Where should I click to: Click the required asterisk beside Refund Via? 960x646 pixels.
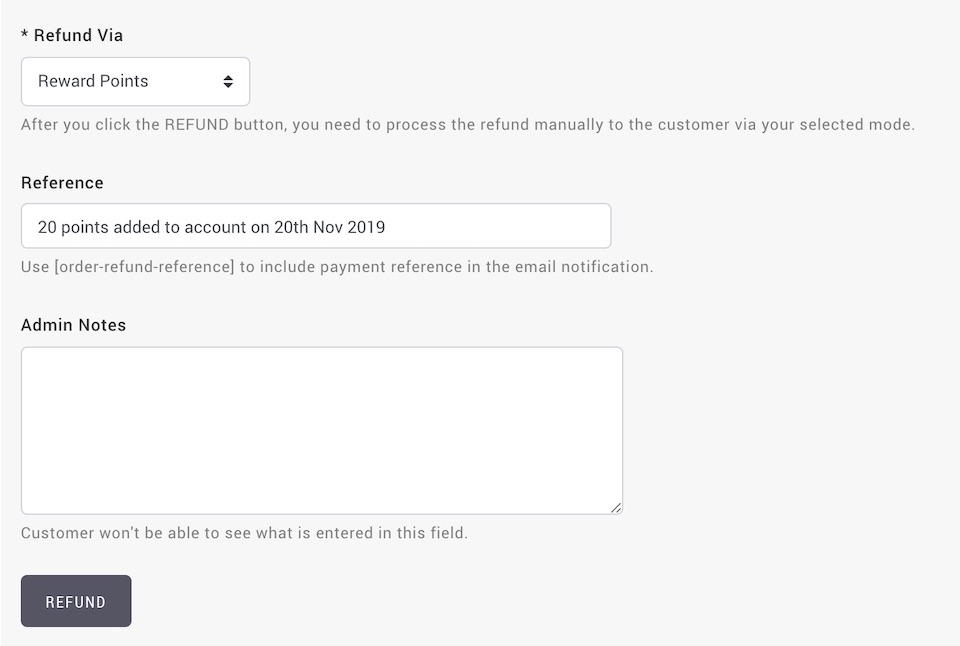coord(24,34)
